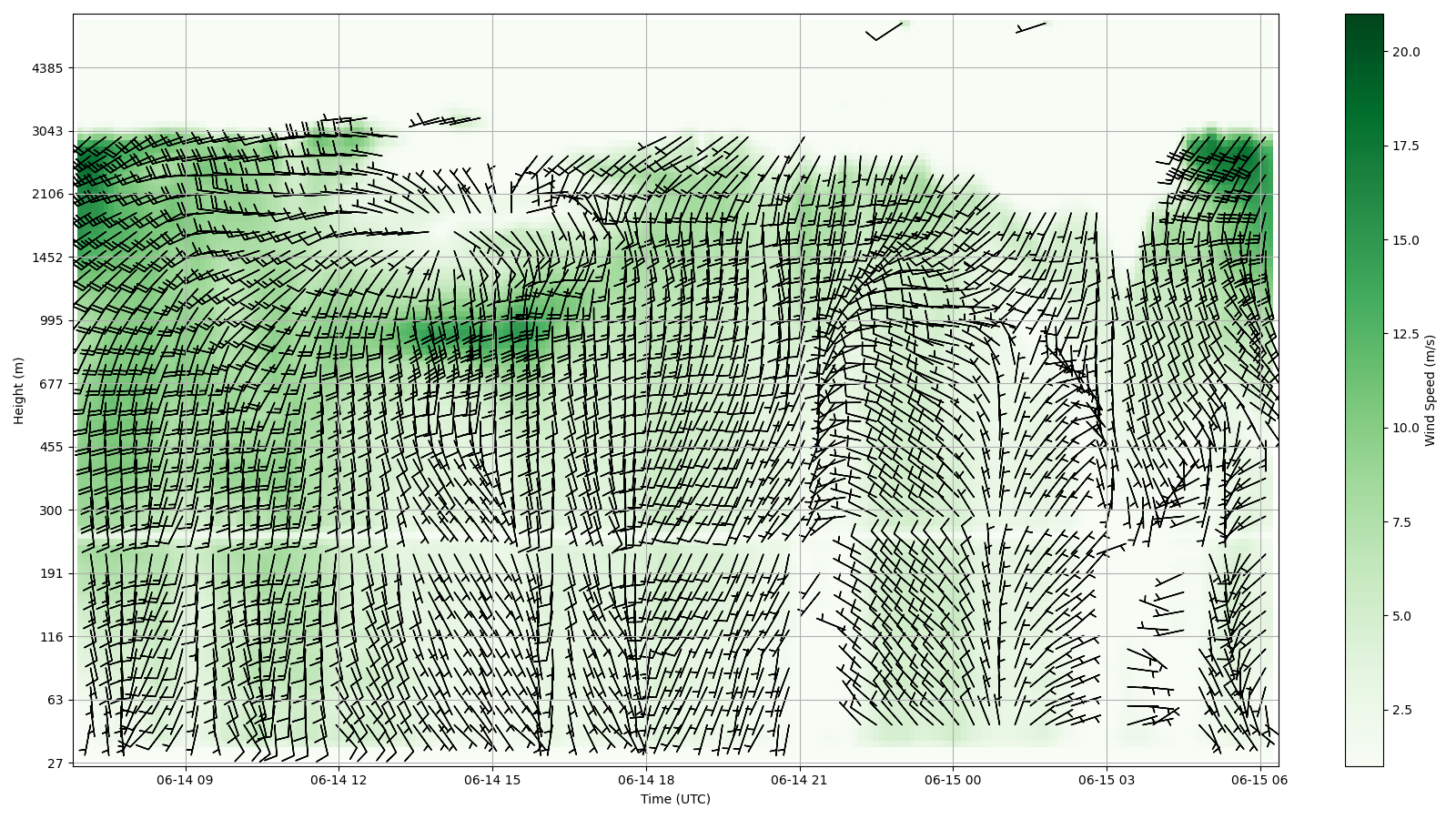Click the 10.0 colorbar tick label
1456x819 pixels.
[1406, 428]
